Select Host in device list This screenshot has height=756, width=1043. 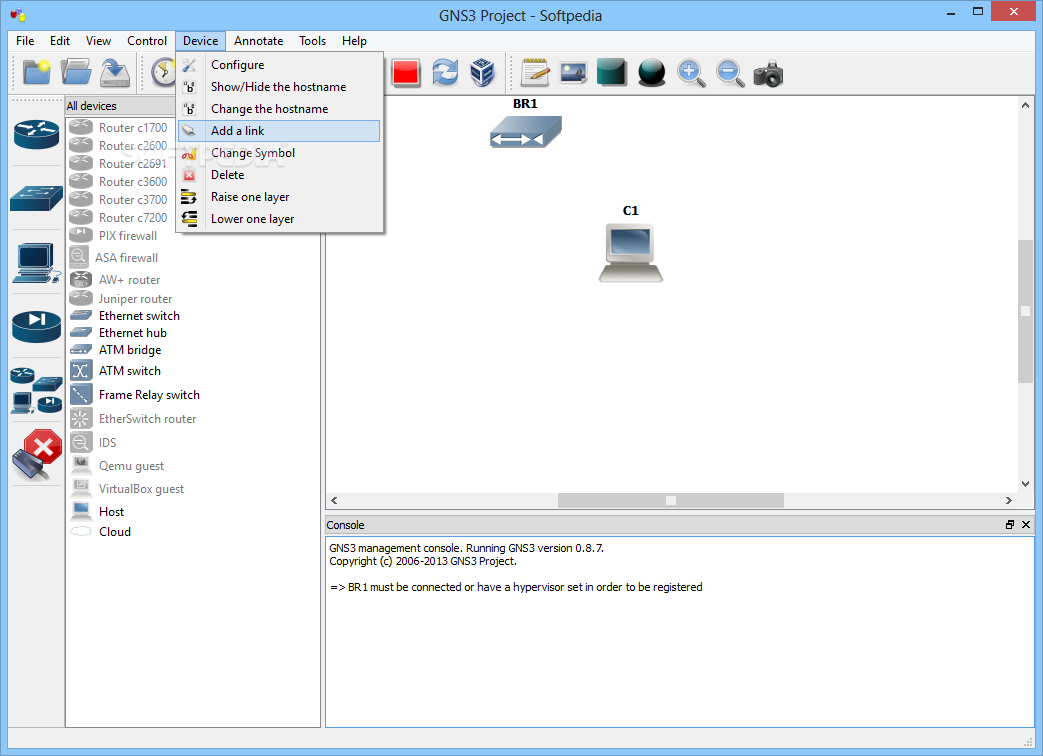pos(111,511)
